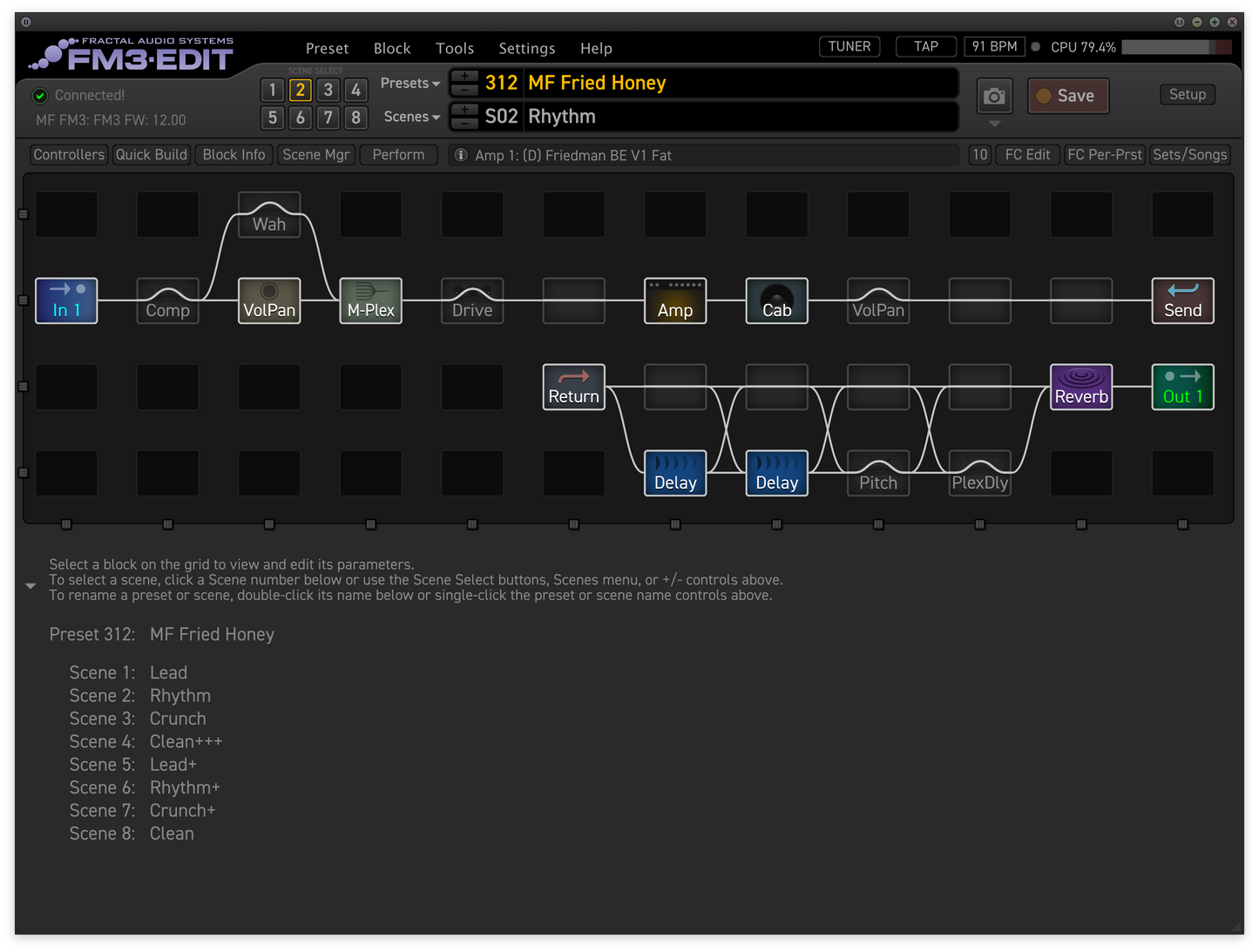The image size is (1259, 952).
Task: Switch to scene 8 button
Action: point(355,118)
